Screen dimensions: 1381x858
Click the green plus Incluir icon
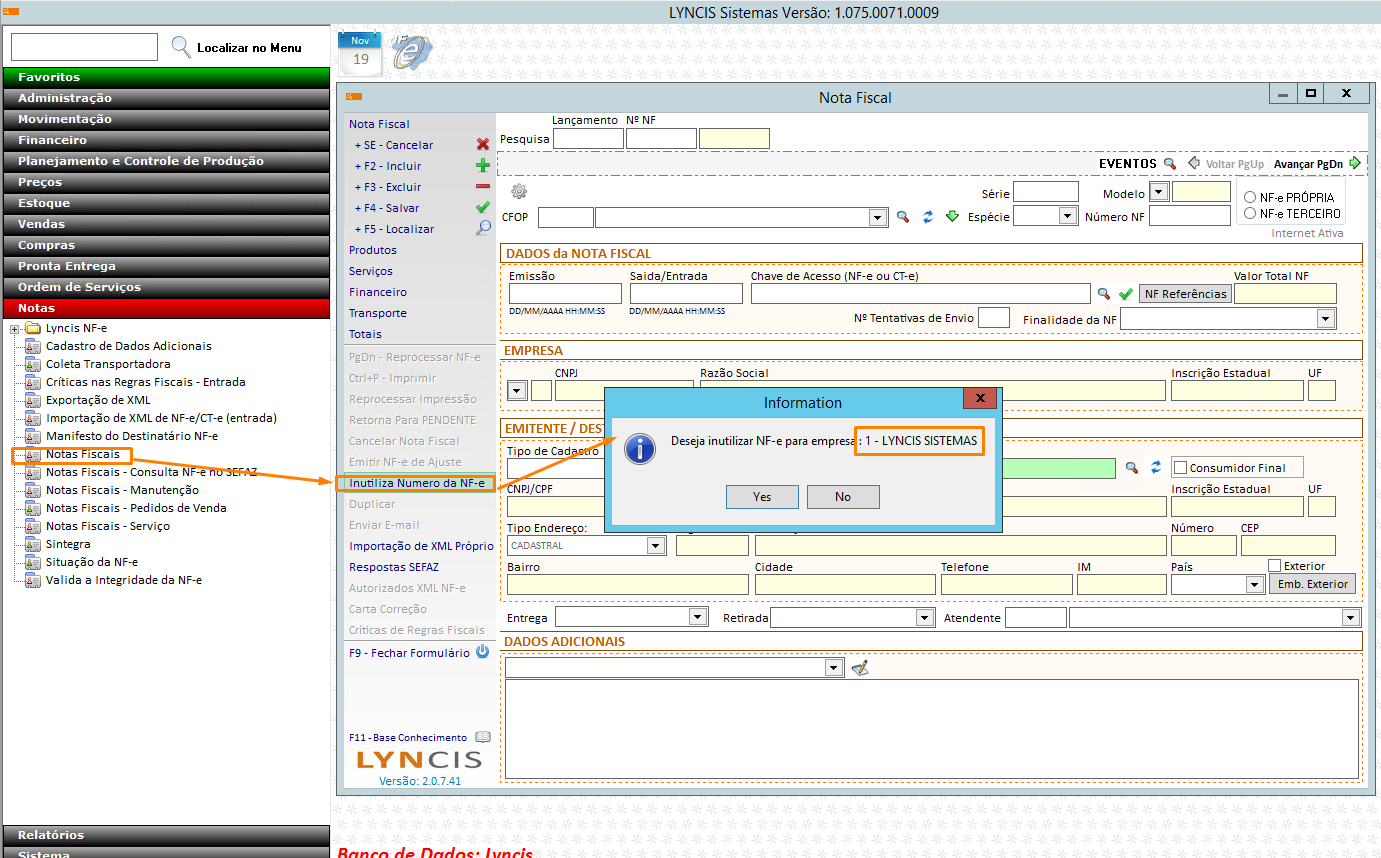click(x=483, y=166)
